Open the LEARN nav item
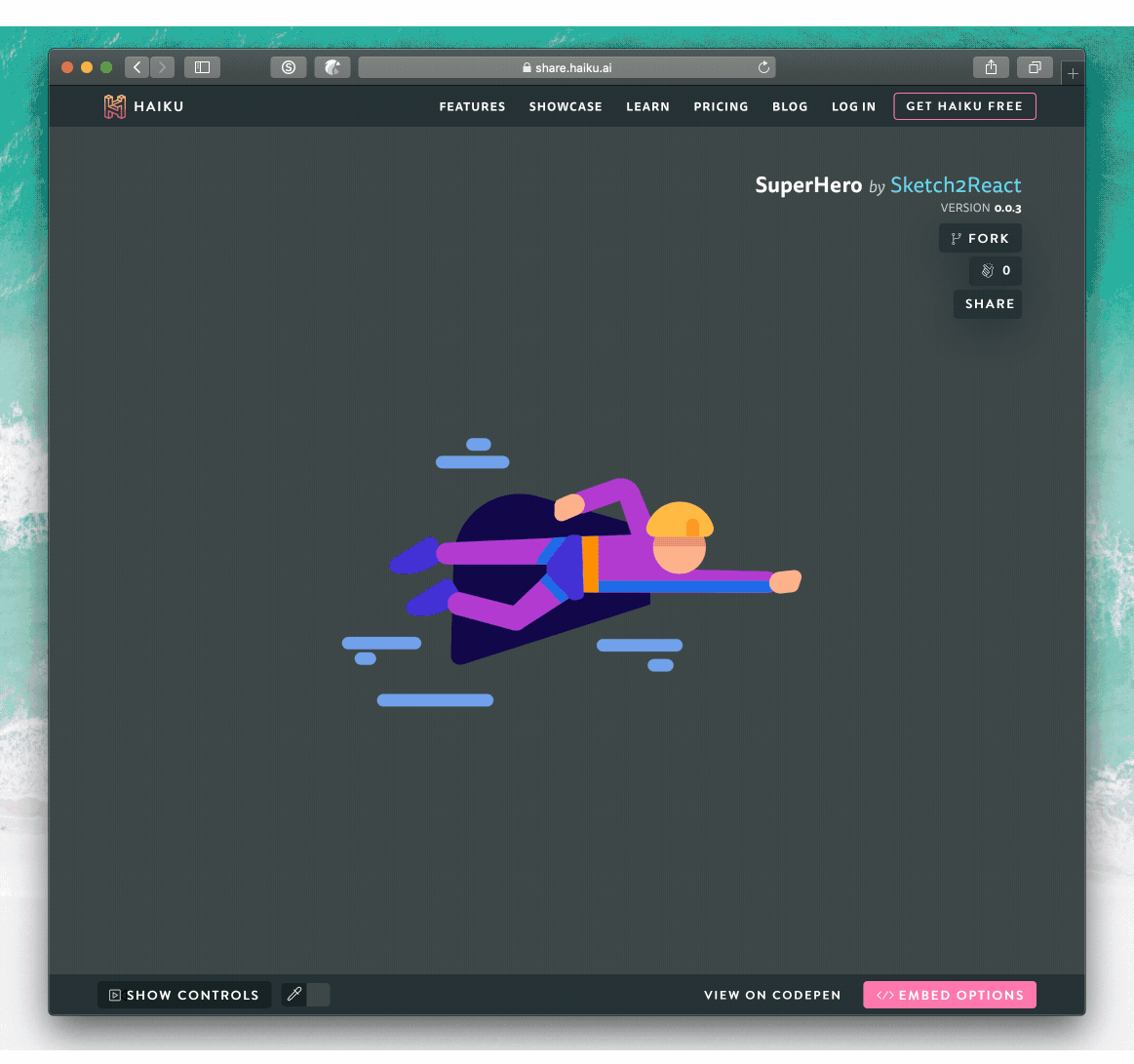 (x=648, y=106)
